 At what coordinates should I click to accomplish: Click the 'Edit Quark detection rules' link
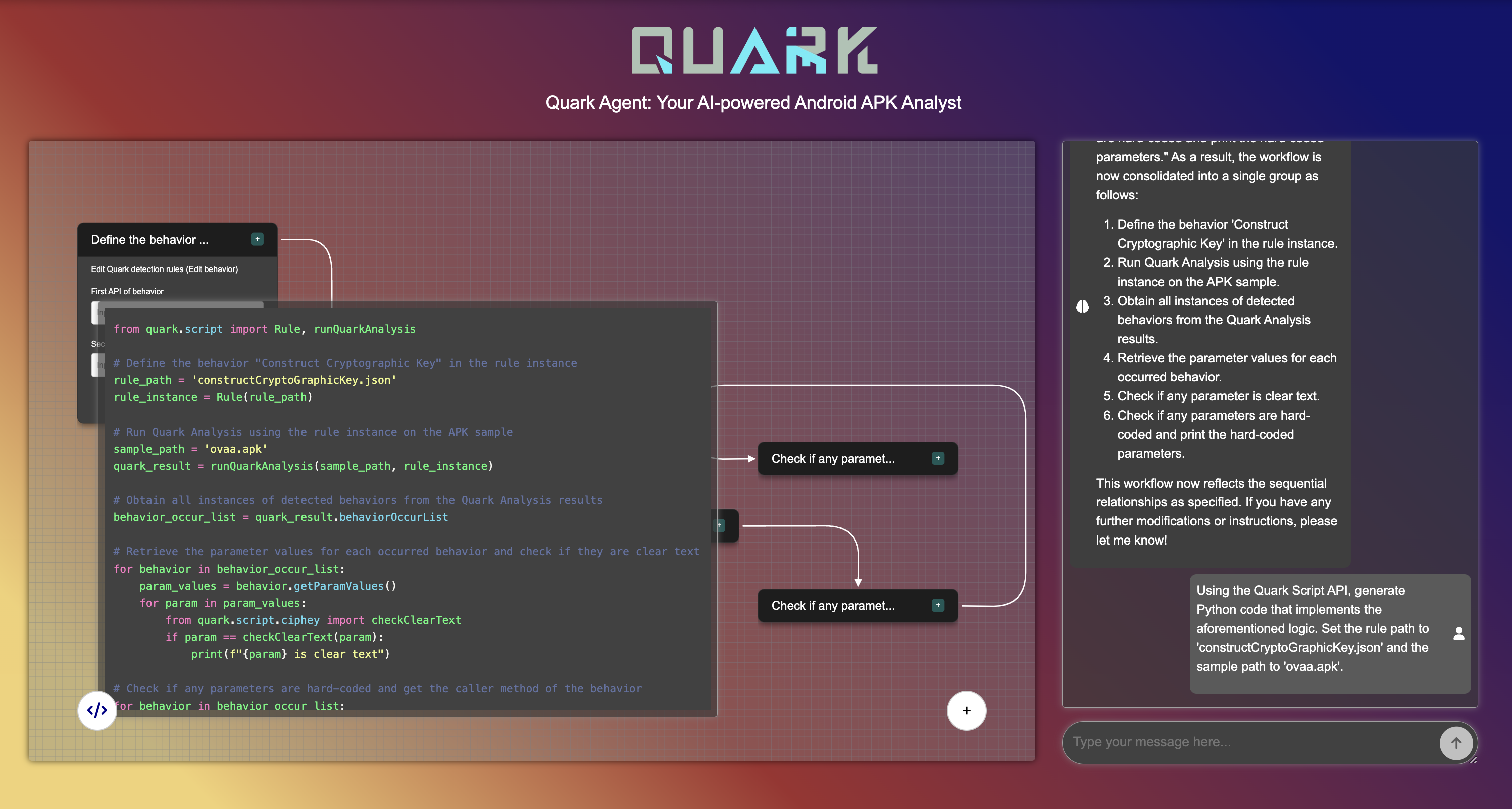point(165,269)
